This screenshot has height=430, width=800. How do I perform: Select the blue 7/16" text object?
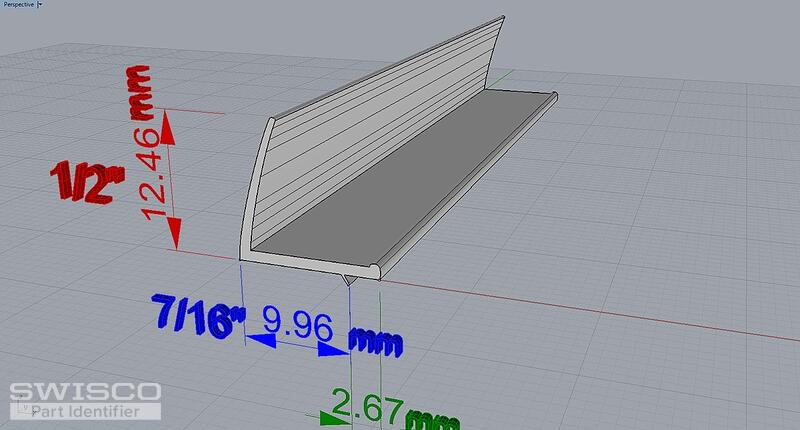tap(198, 316)
